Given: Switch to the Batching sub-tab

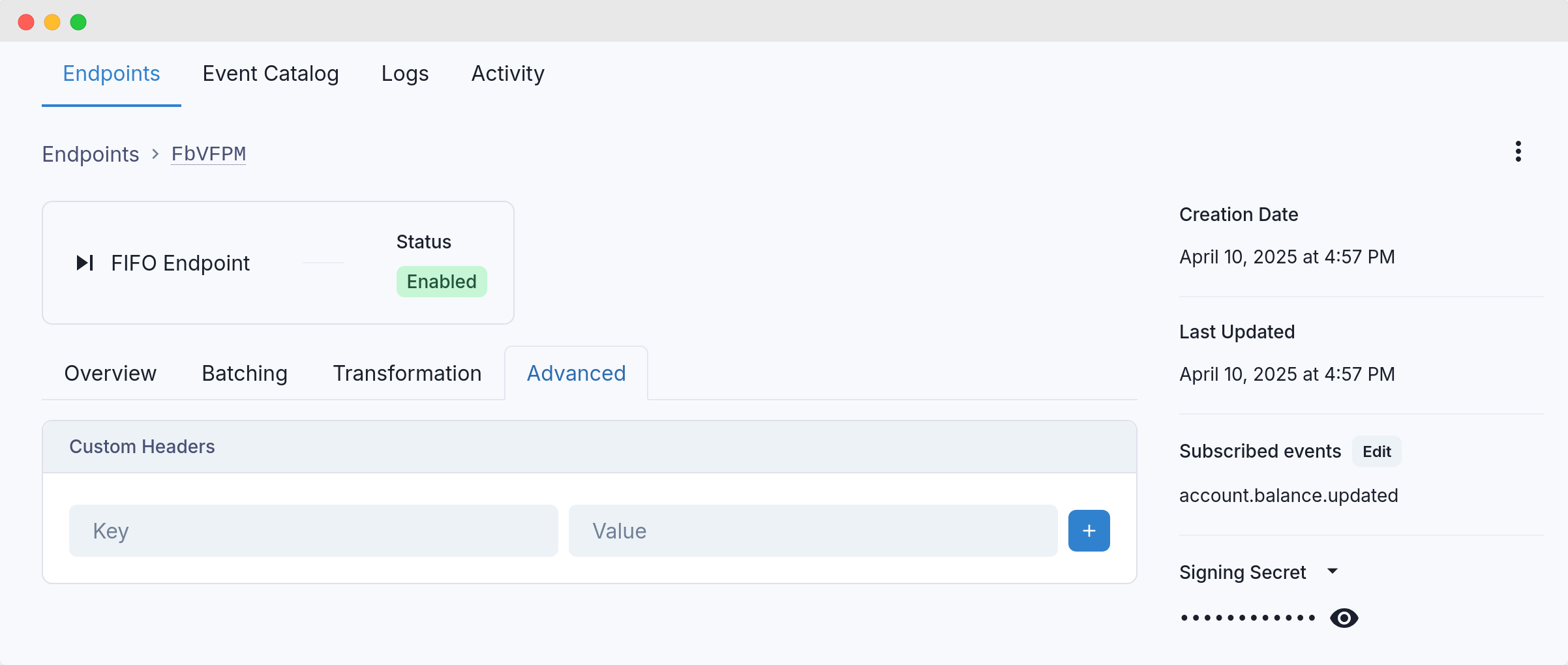Looking at the screenshot, I should (245, 374).
